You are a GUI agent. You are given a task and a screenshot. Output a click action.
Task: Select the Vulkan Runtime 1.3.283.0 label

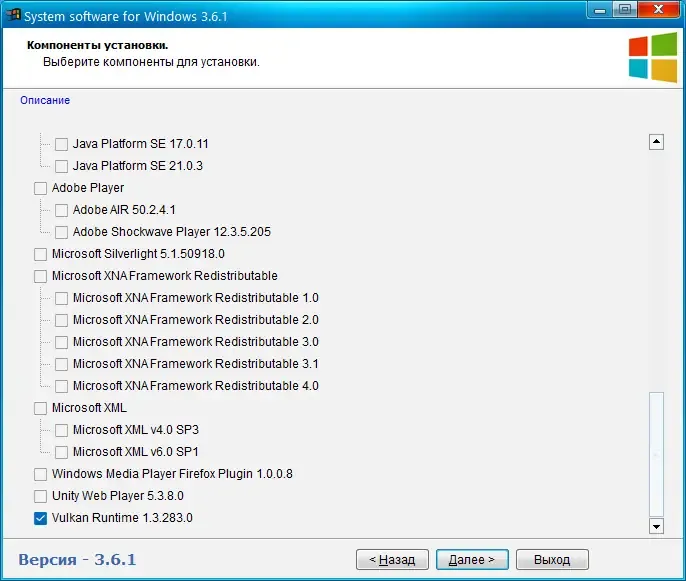coord(122,518)
